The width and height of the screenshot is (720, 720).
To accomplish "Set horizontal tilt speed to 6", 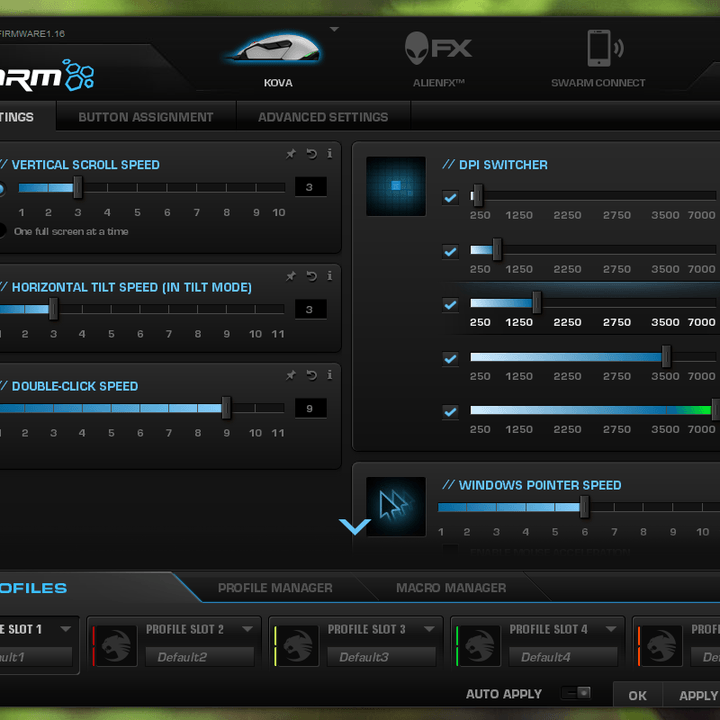I will (140, 309).
